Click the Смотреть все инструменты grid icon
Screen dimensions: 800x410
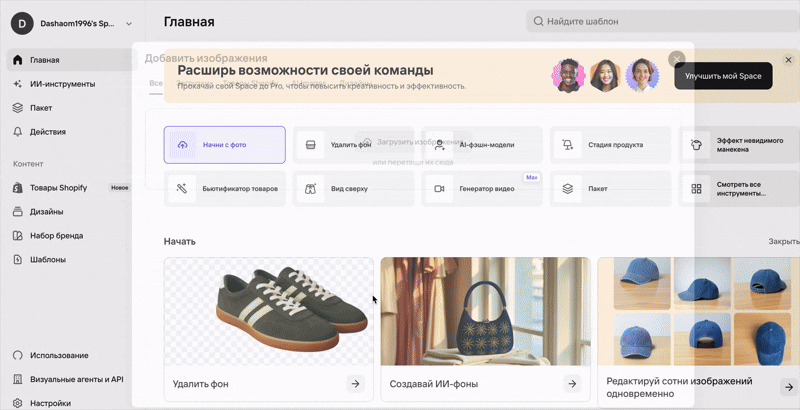coord(696,189)
